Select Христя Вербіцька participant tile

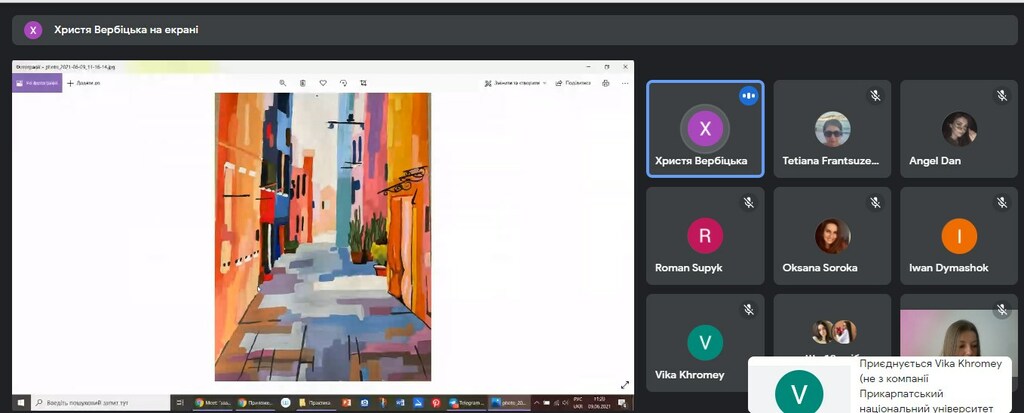tap(705, 129)
